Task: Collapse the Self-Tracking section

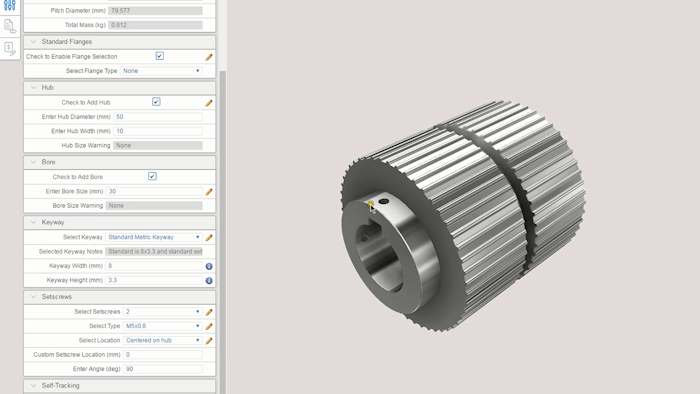Action: [33, 386]
